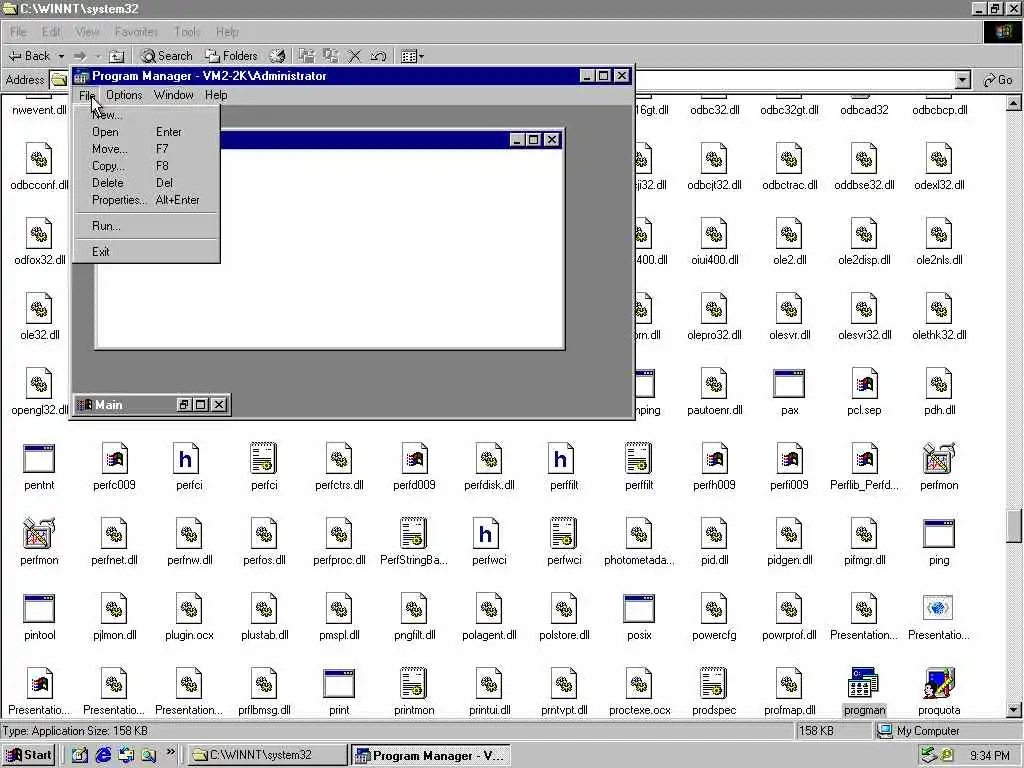Click the Show Desktop Quick Launch icon
The height and width of the screenshot is (768, 1024).
coord(80,755)
